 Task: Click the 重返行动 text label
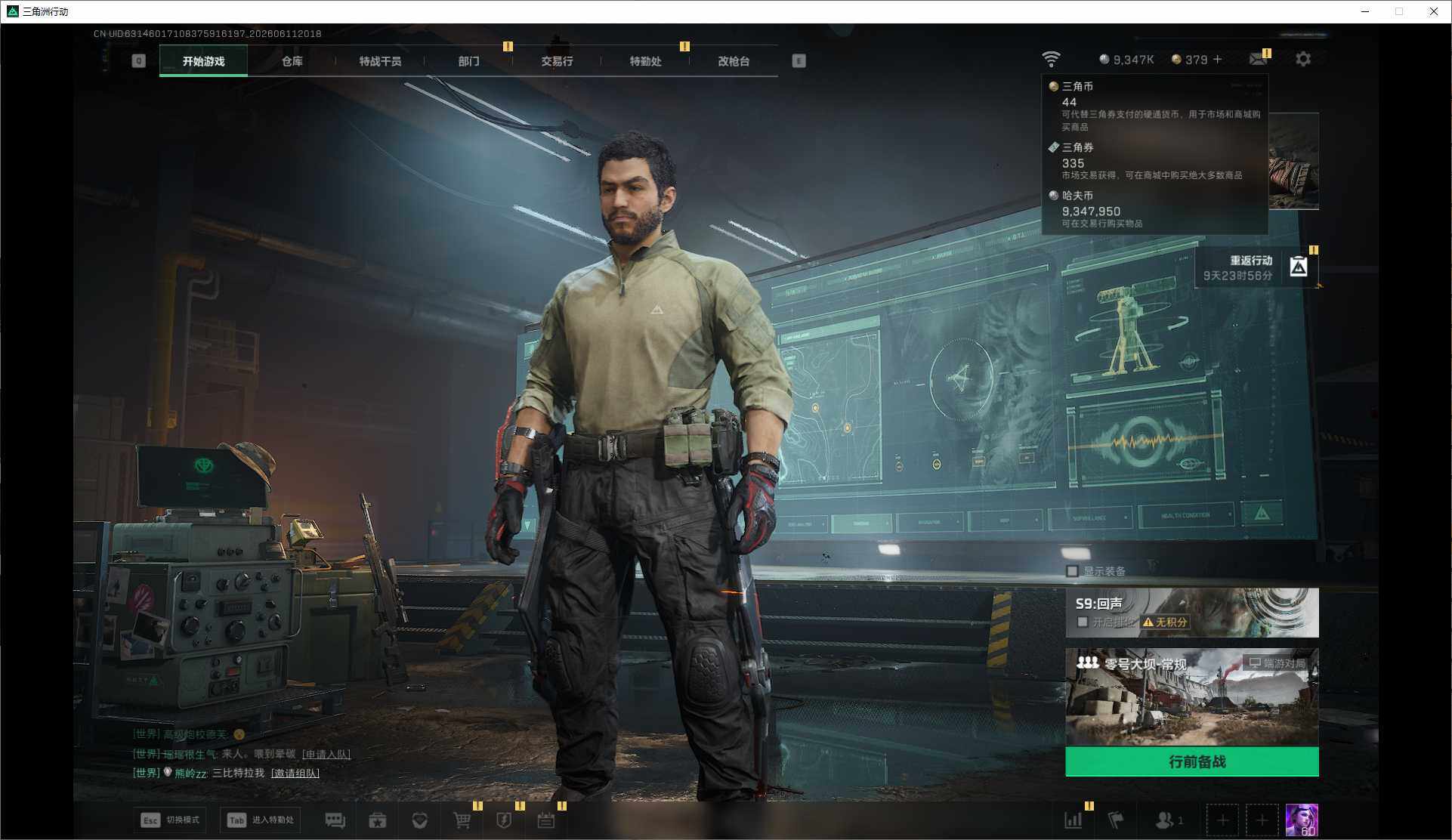(x=1251, y=261)
